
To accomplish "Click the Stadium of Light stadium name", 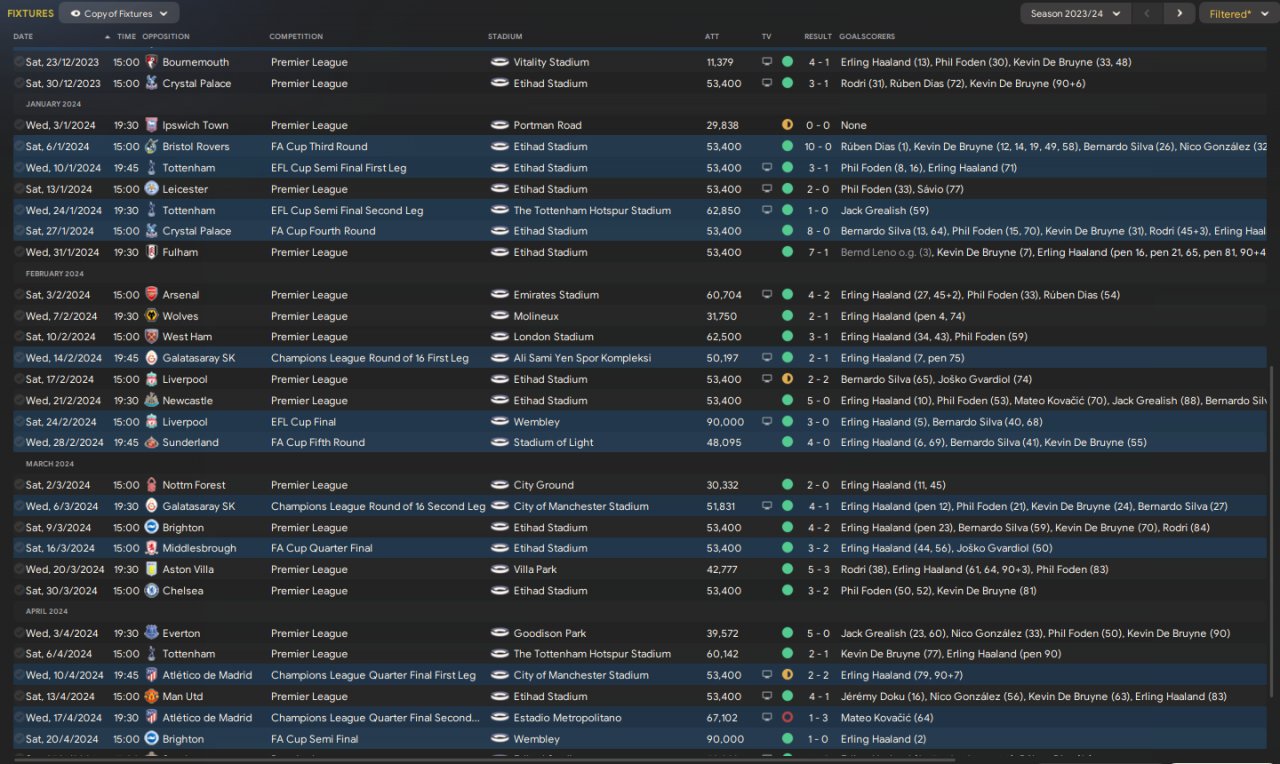I will click(x=554, y=443).
